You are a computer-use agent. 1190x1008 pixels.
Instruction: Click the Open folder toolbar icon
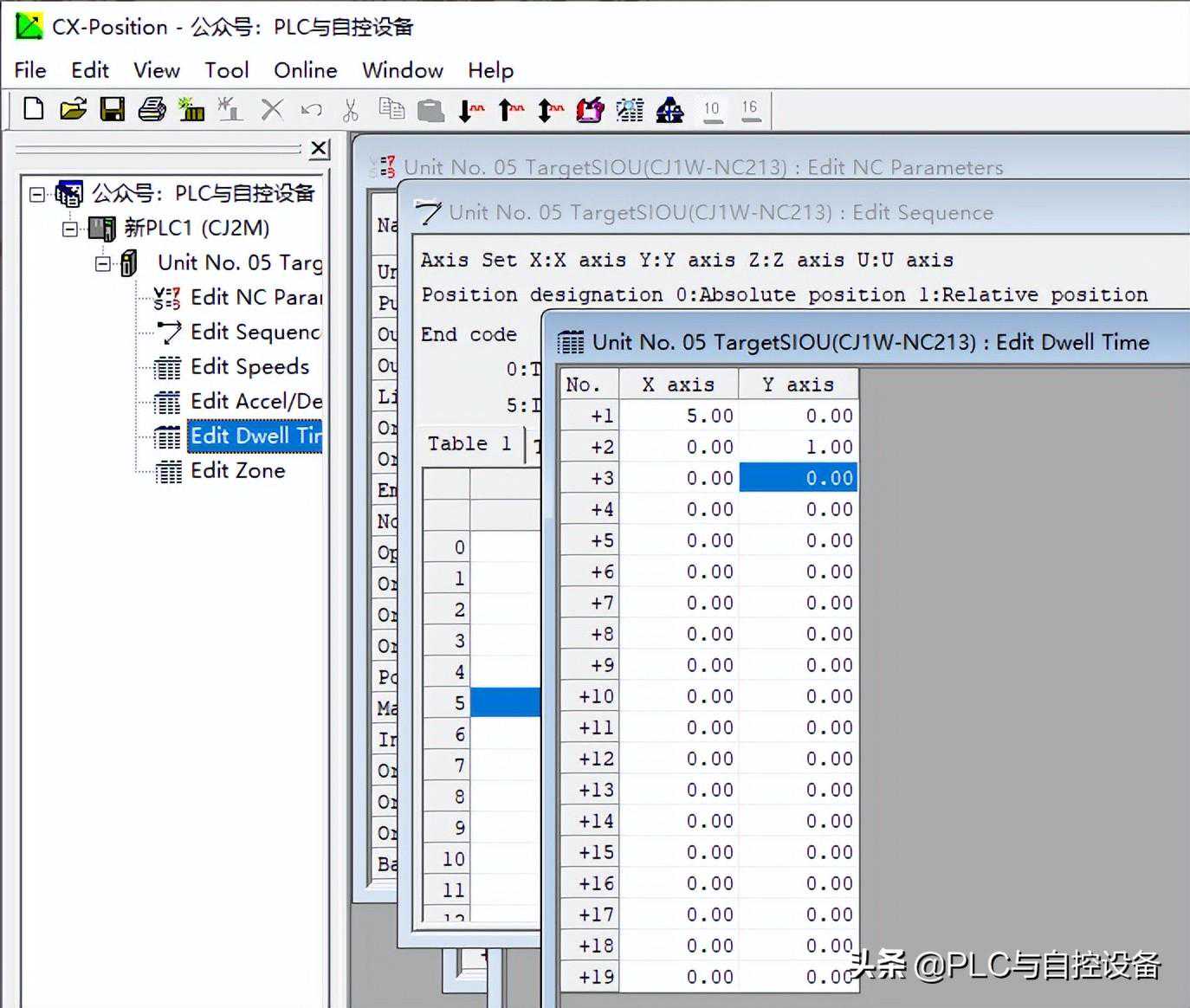[x=73, y=109]
